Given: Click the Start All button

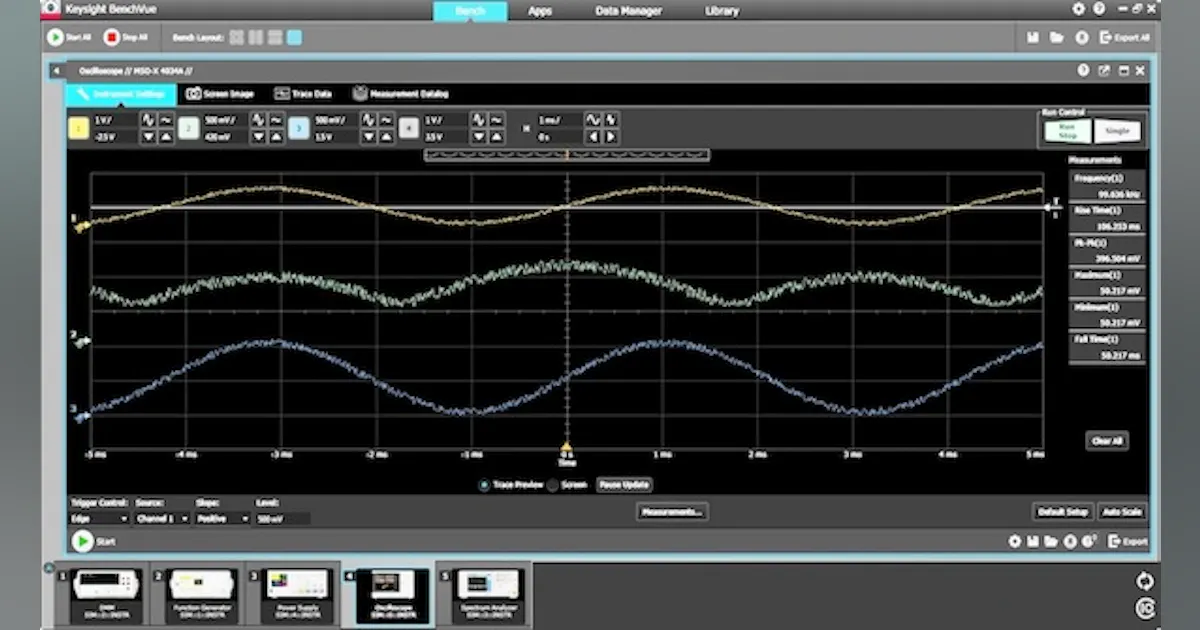Looking at the screenshot, I should [x=69, y=37].
